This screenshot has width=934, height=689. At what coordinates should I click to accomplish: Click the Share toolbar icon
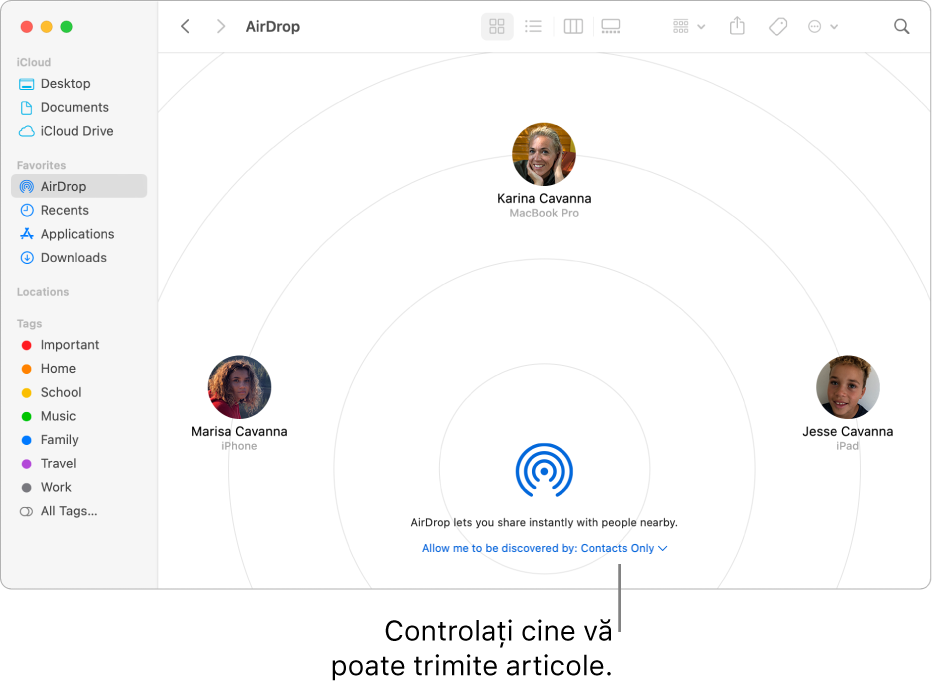click(x=737, y=26)
